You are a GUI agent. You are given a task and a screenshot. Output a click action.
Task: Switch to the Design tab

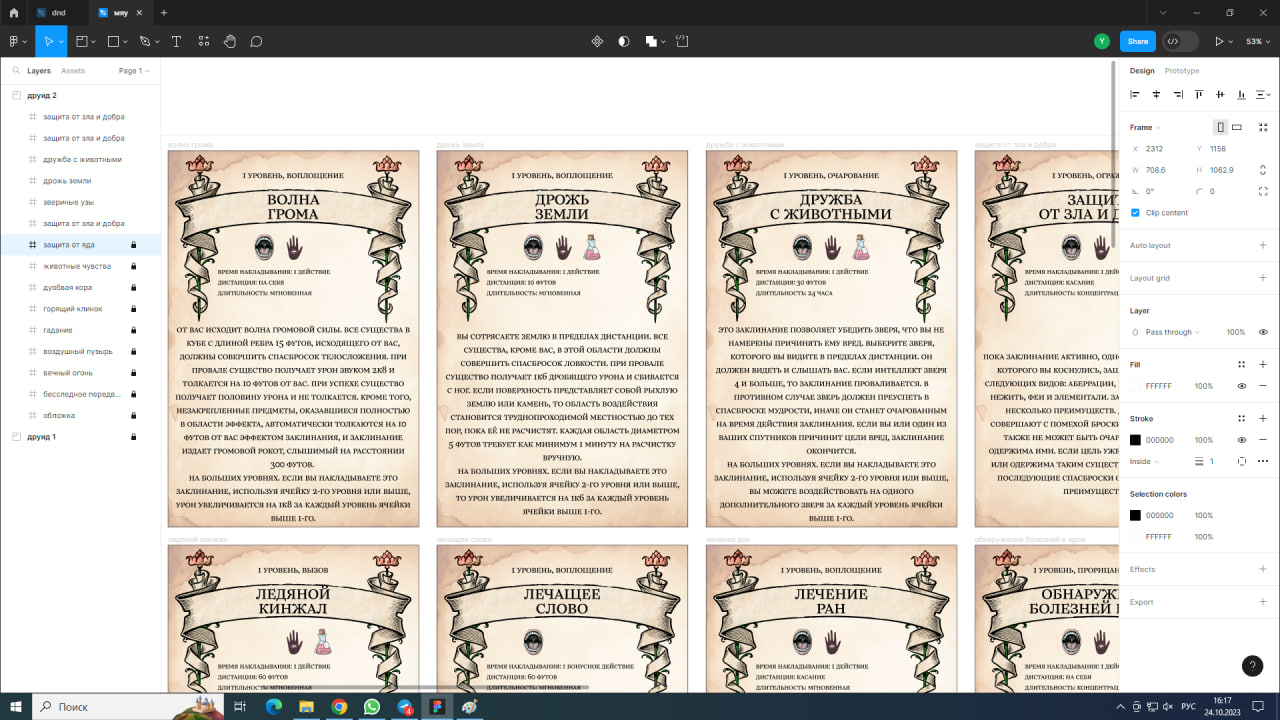1142,71
